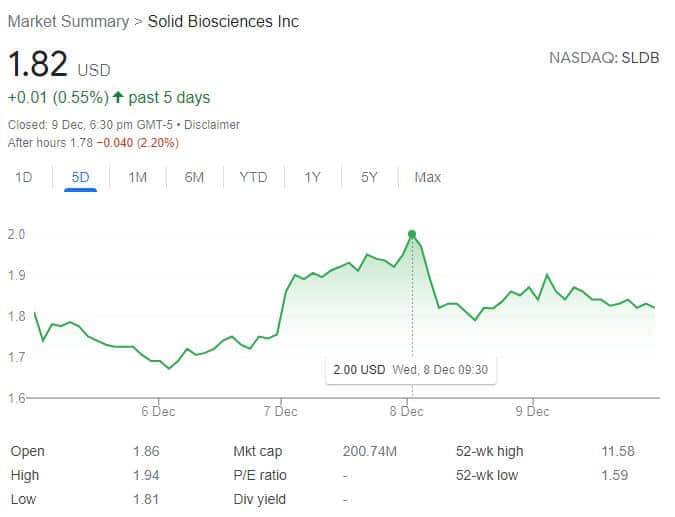The height and width of the screenshot is (517, 675).
Task: Select the 5D time range tab
Action: coord(81,177)
